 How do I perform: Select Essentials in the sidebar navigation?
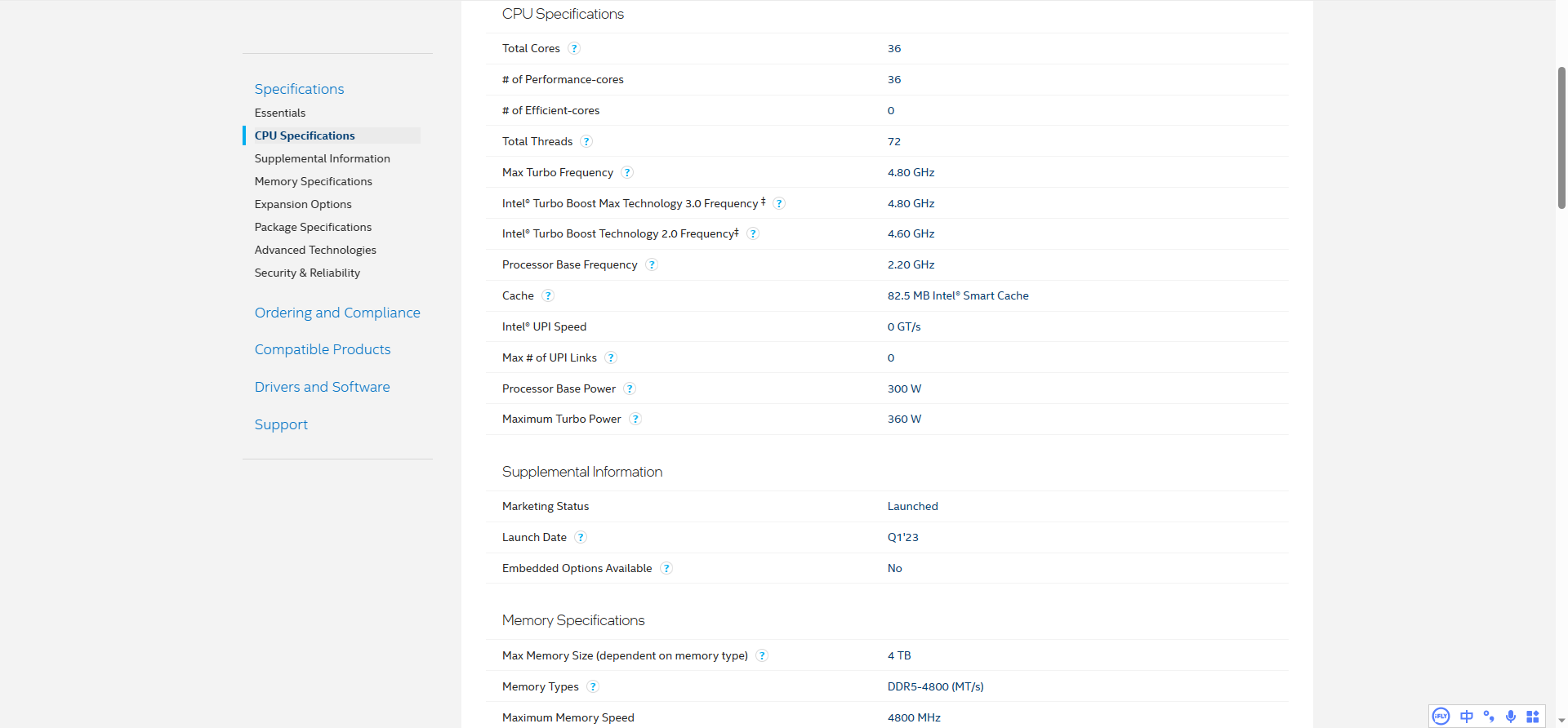point(280,113)
